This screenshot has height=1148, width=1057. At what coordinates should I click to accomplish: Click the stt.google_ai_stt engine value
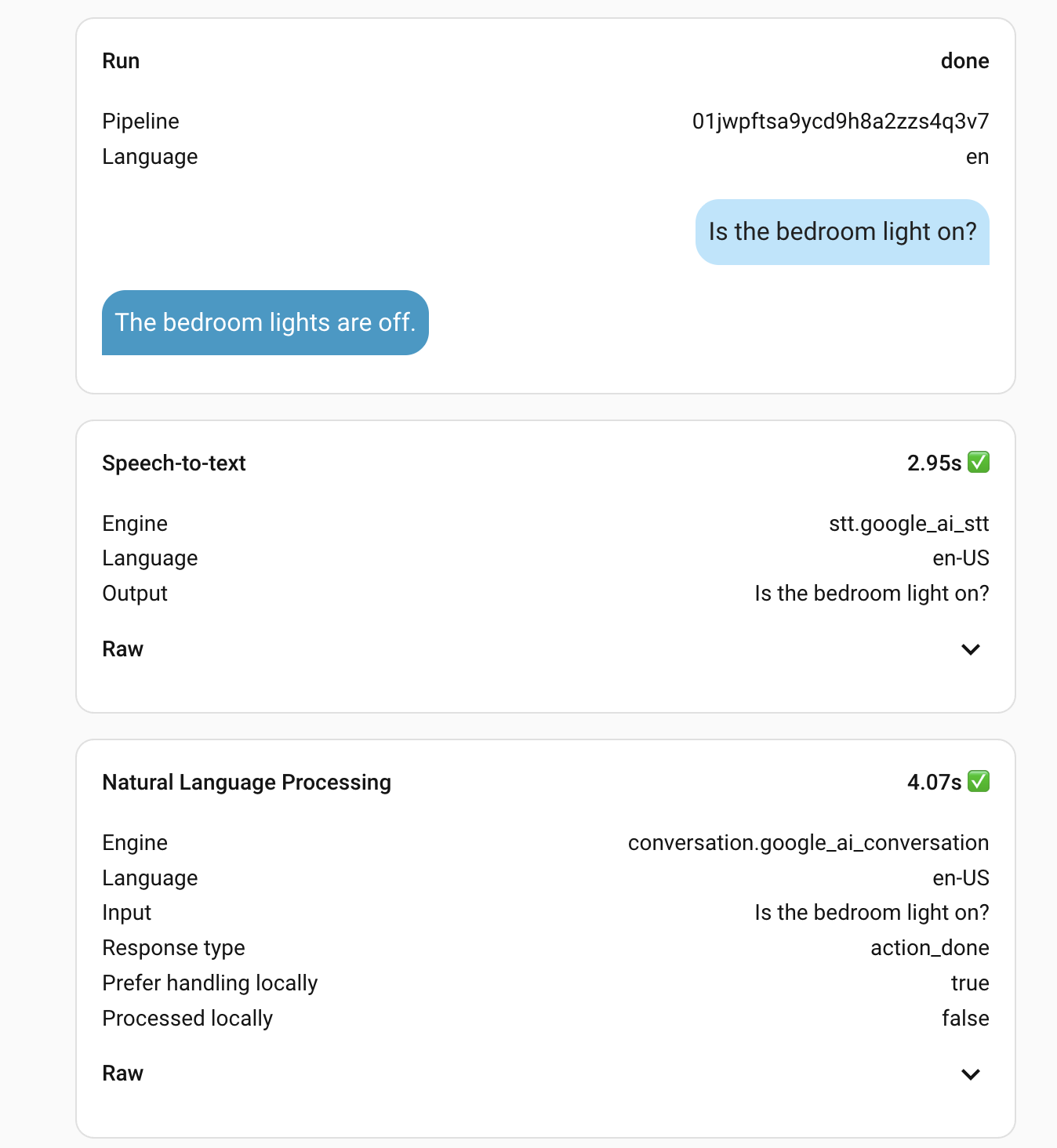tap(908, 524)
